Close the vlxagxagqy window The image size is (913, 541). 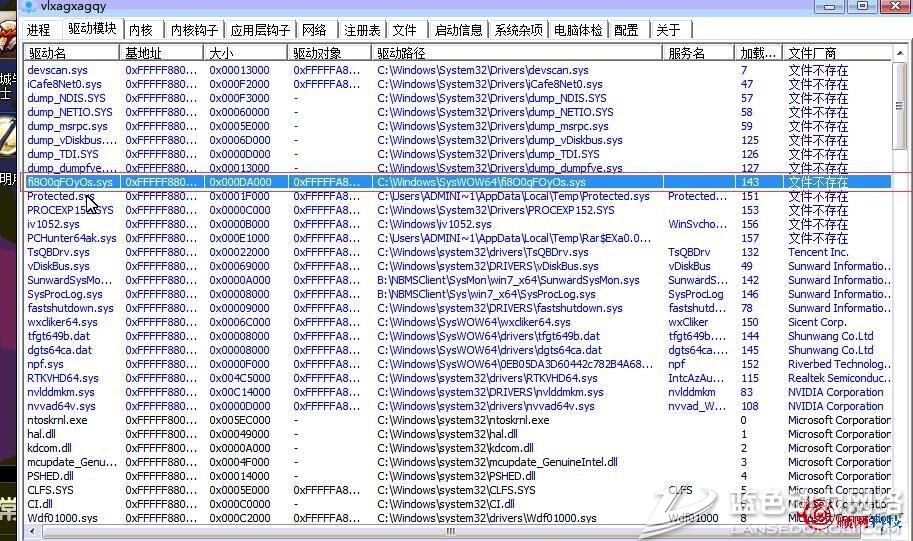(x=892, y=6)
